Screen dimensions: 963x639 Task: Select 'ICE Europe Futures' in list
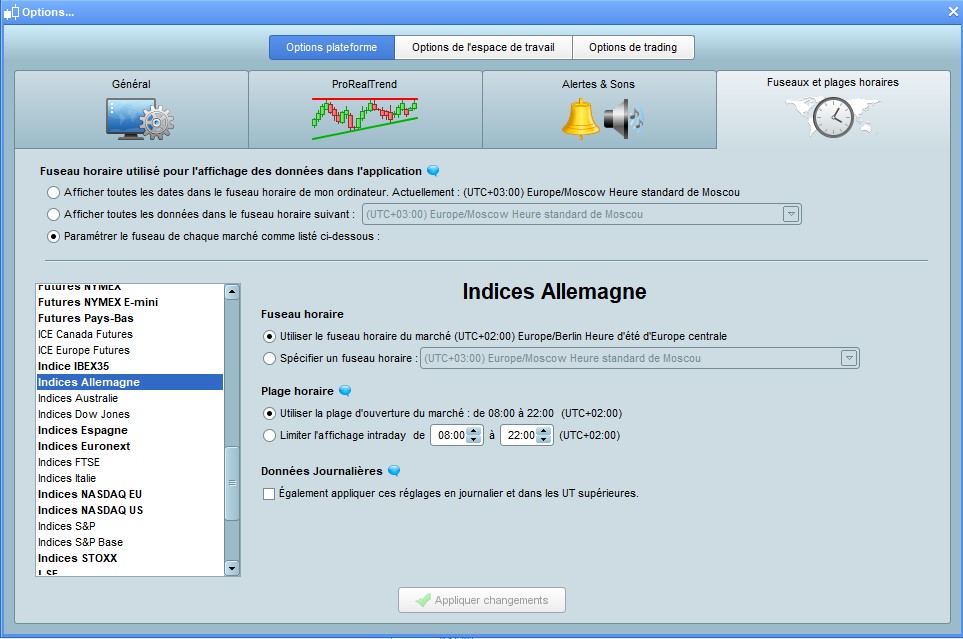pos(130,350)
